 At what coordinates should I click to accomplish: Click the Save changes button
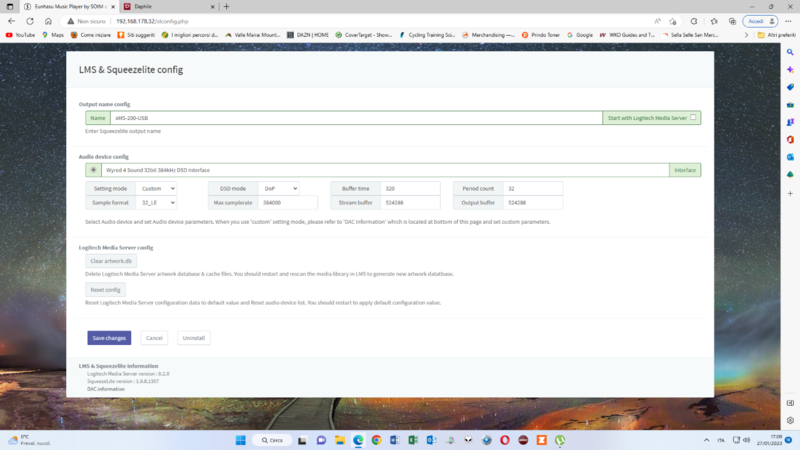click(x=109, y=338)
